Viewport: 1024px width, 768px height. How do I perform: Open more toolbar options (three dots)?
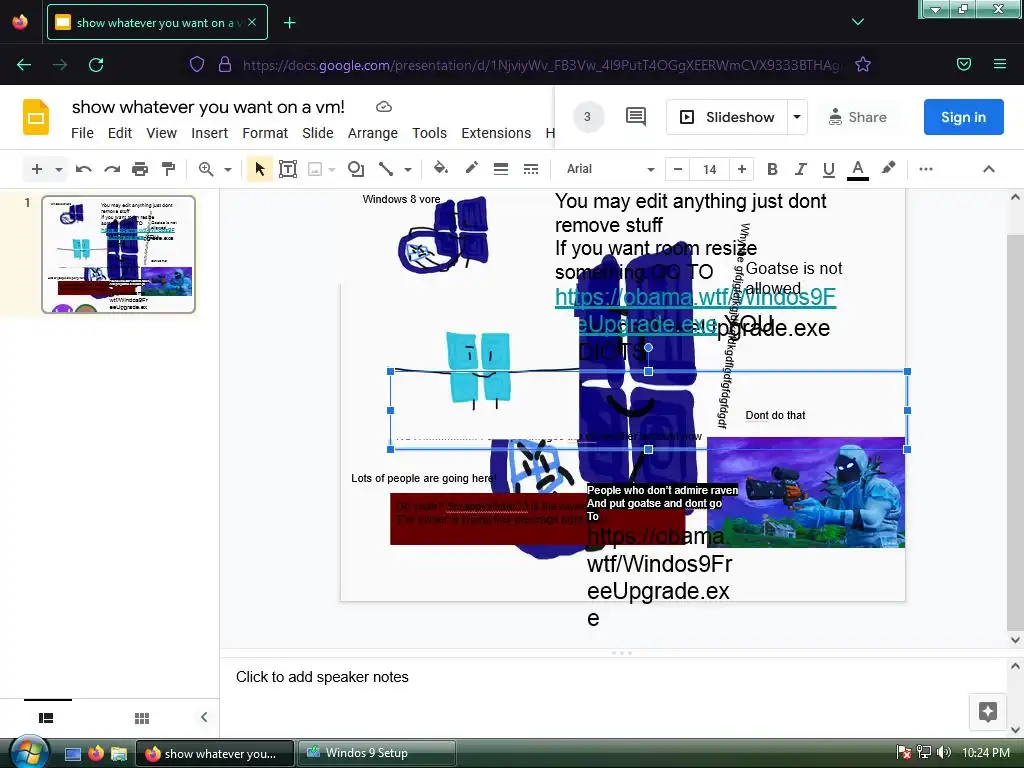(925, 169)
